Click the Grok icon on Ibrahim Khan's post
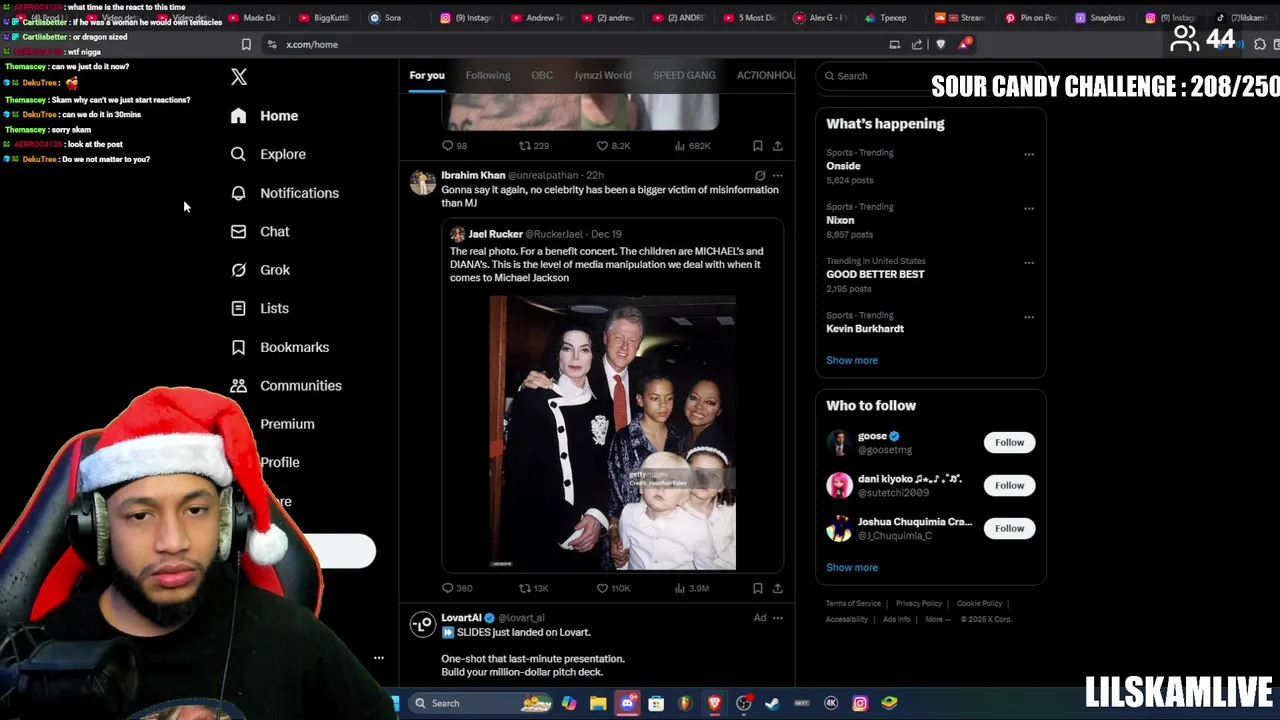 pyautogui.click(x=760, y=175)
